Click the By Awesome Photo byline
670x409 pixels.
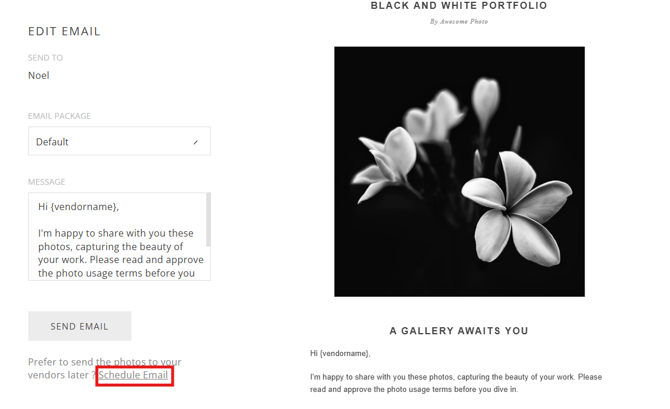(x=459, y=21)
